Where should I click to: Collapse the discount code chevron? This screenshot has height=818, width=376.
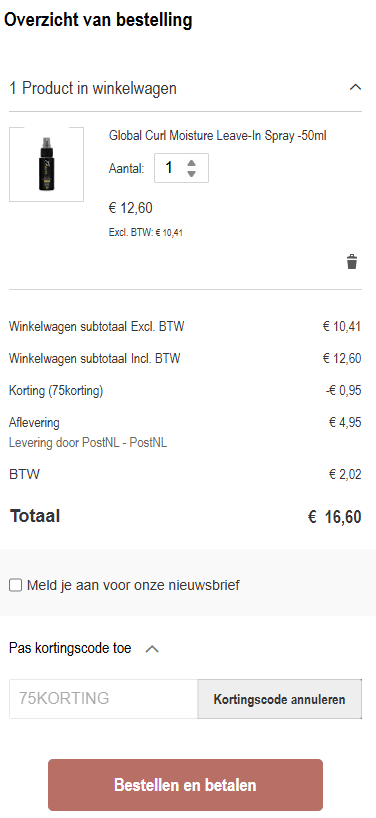coord(152,649)
